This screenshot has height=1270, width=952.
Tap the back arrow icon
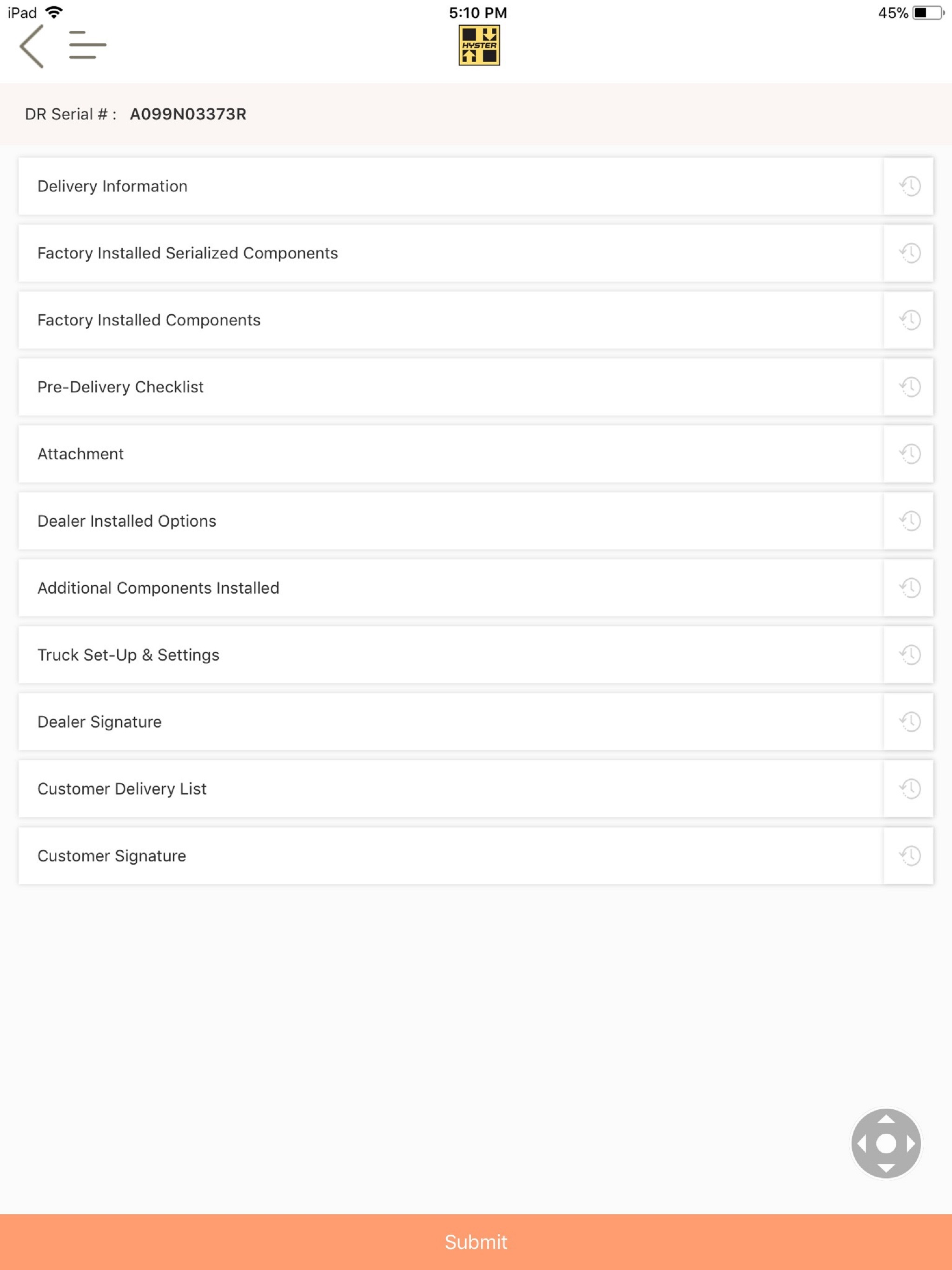point(32,46)
